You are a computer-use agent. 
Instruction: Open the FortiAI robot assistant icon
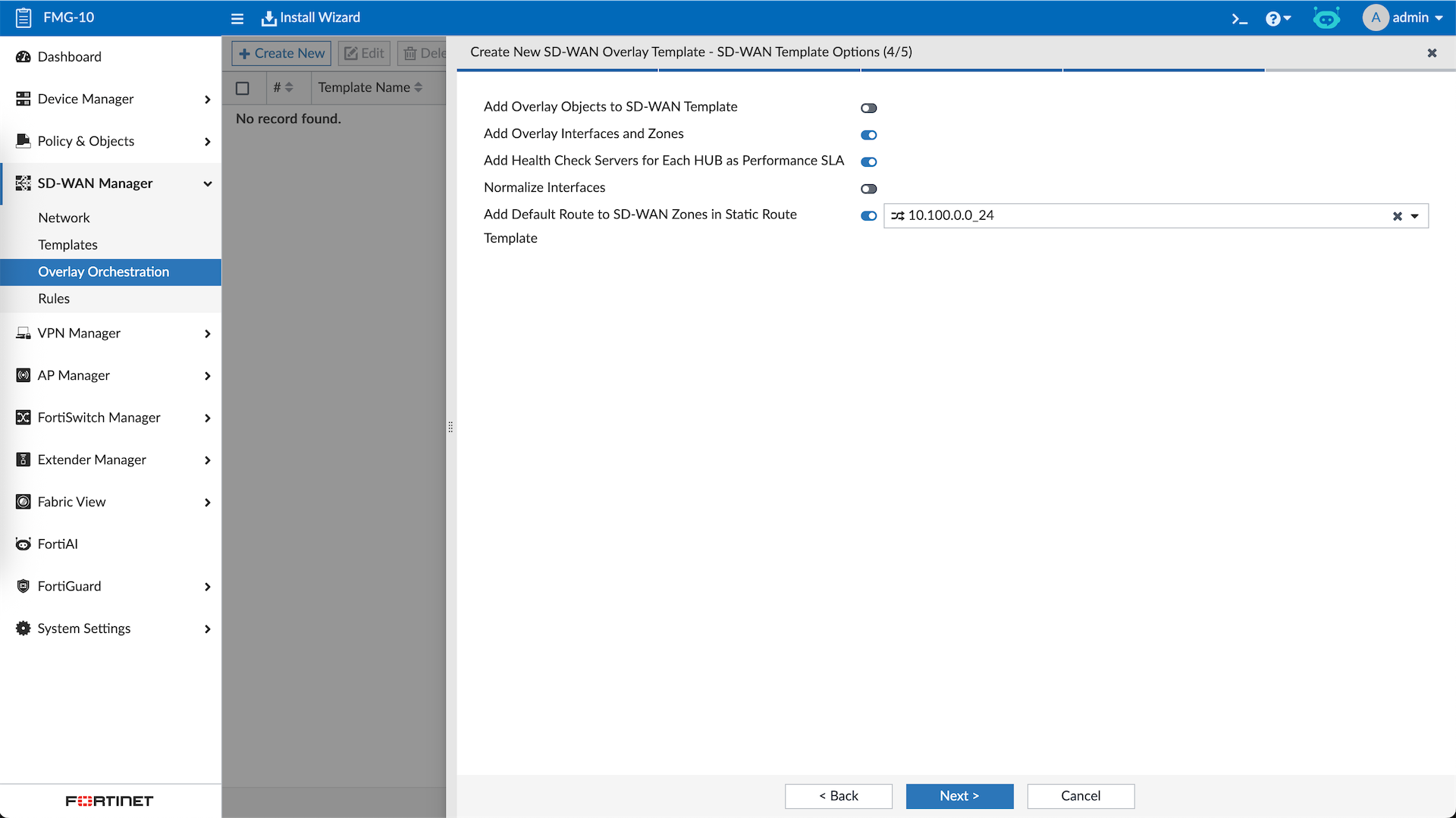[x=1326, y=18]
